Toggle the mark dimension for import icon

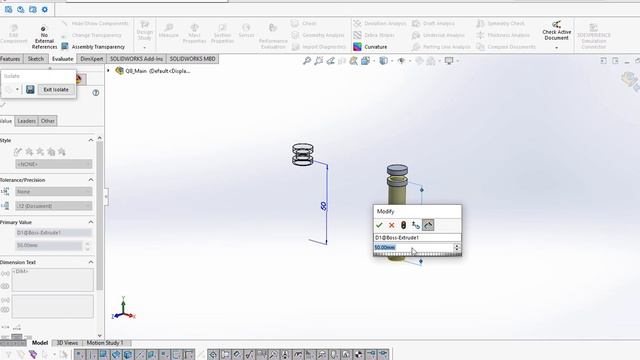pyautogui.click(x=428, y=225)
